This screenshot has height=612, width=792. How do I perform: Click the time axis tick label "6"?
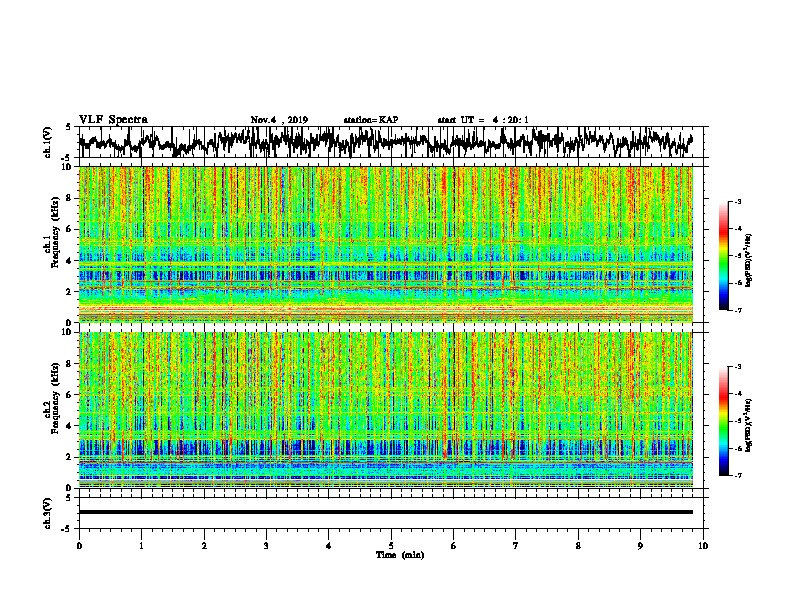454,546
